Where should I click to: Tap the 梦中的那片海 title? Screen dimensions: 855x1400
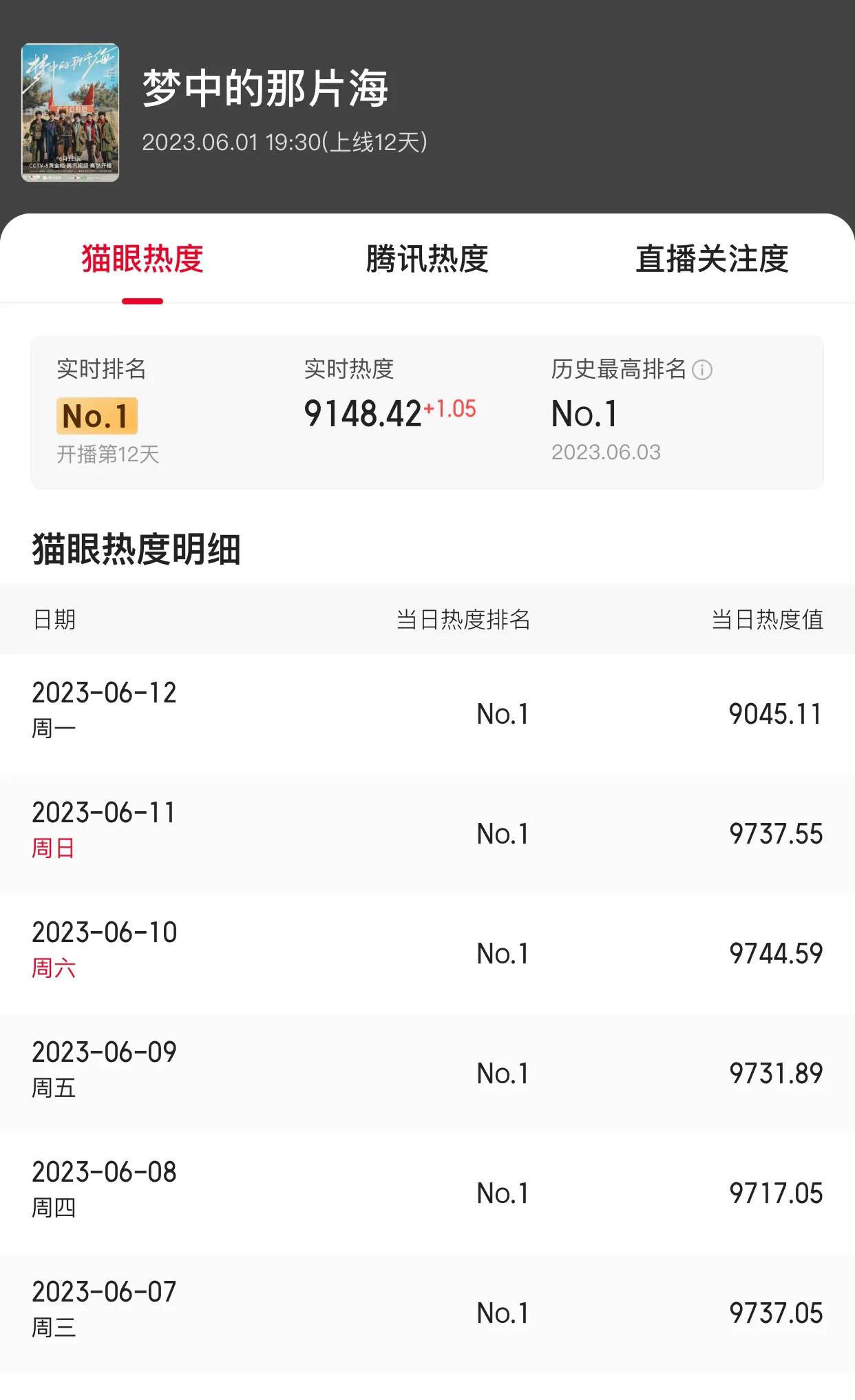click(265, 89)
